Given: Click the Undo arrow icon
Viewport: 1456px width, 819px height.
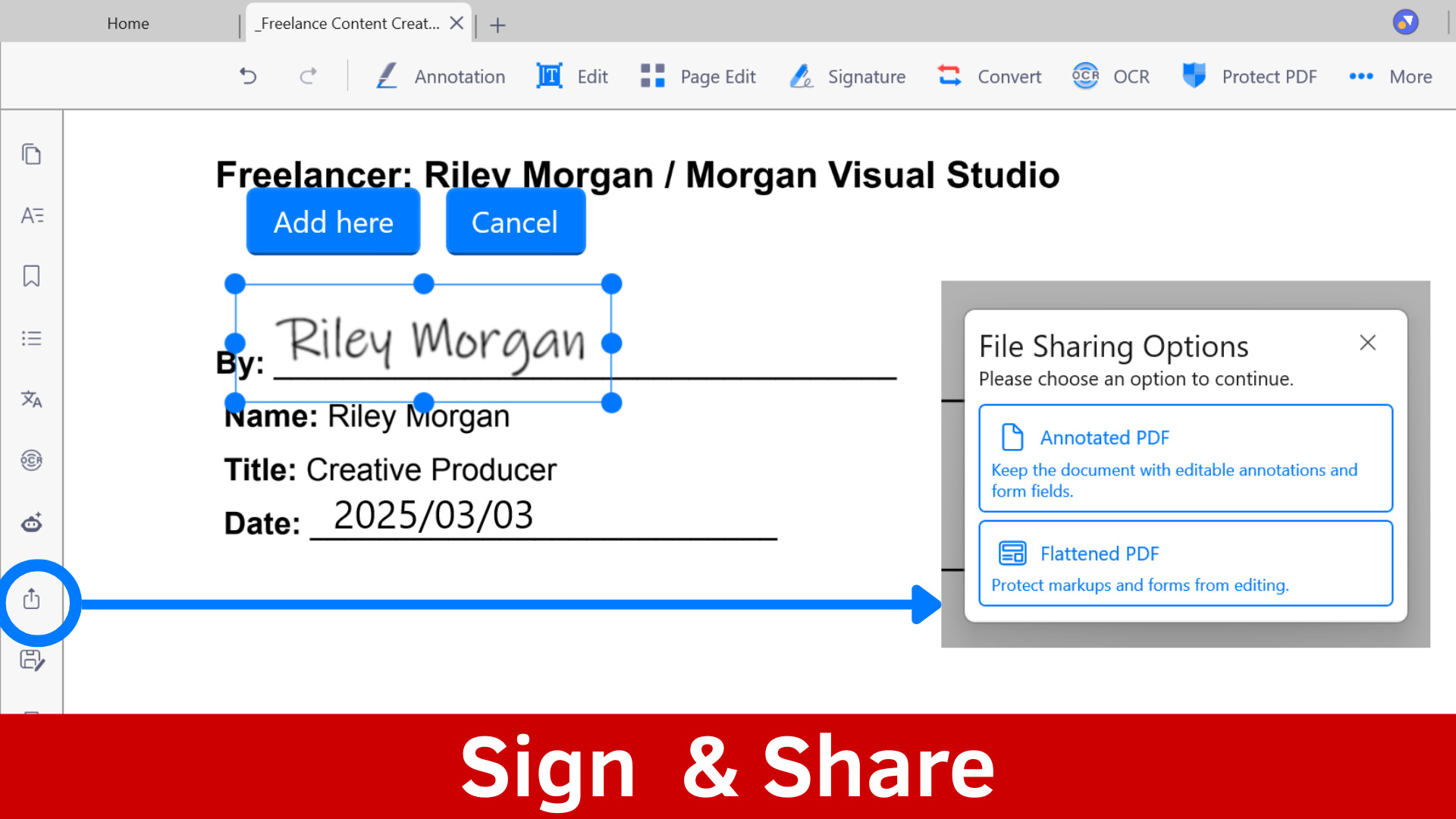Looking at the screenshot, I should 248,76.
